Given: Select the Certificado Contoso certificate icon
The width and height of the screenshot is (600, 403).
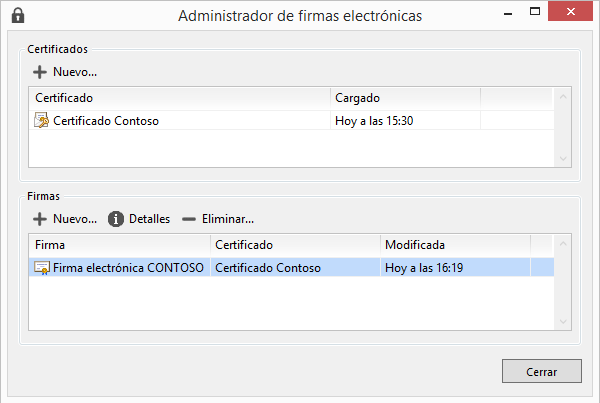Looking at the screenshot, I should [x=41, y=120].
